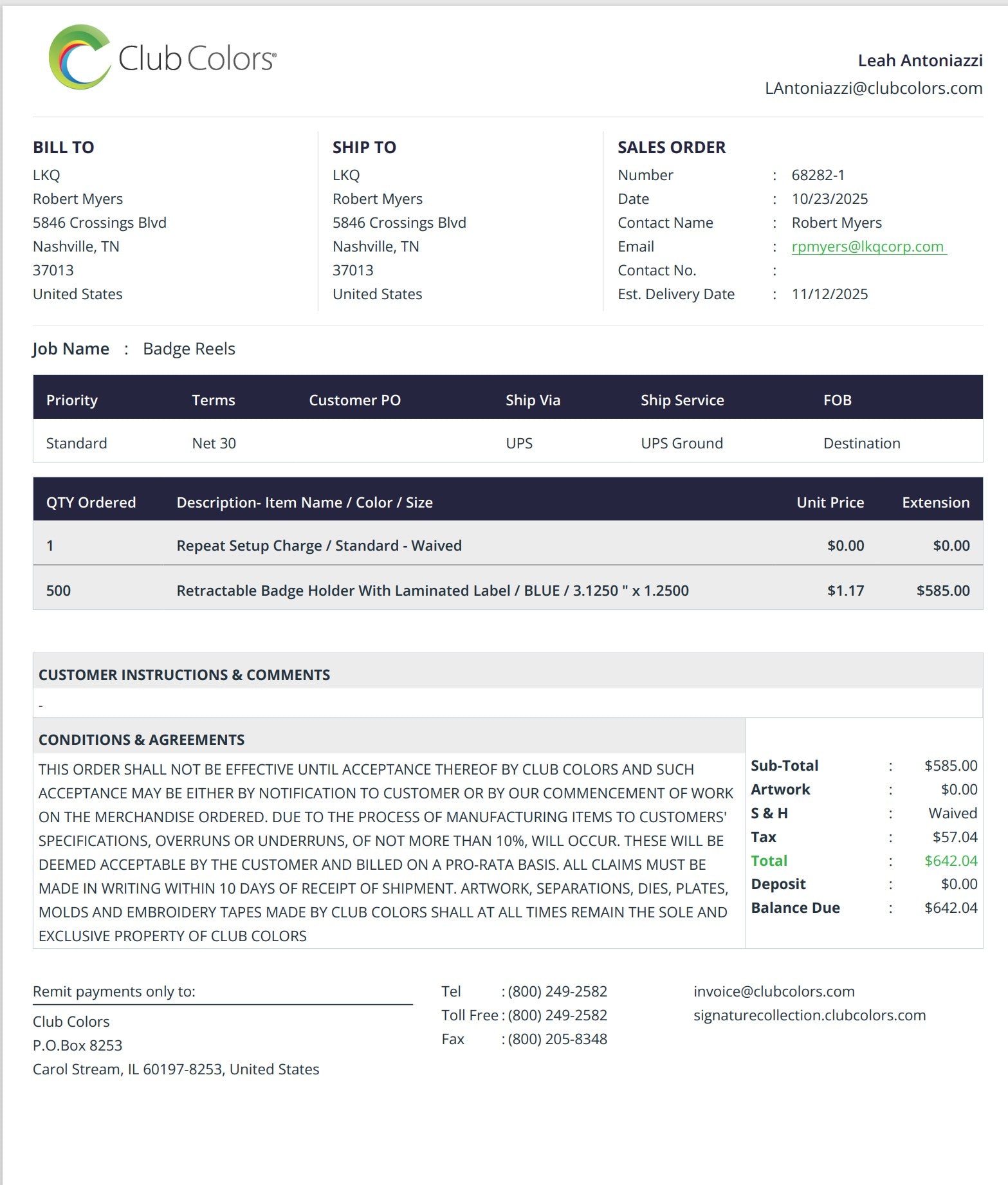Click the Retractable Badge Holder line item
The image size is (1008, 1185).
(432, 591)
